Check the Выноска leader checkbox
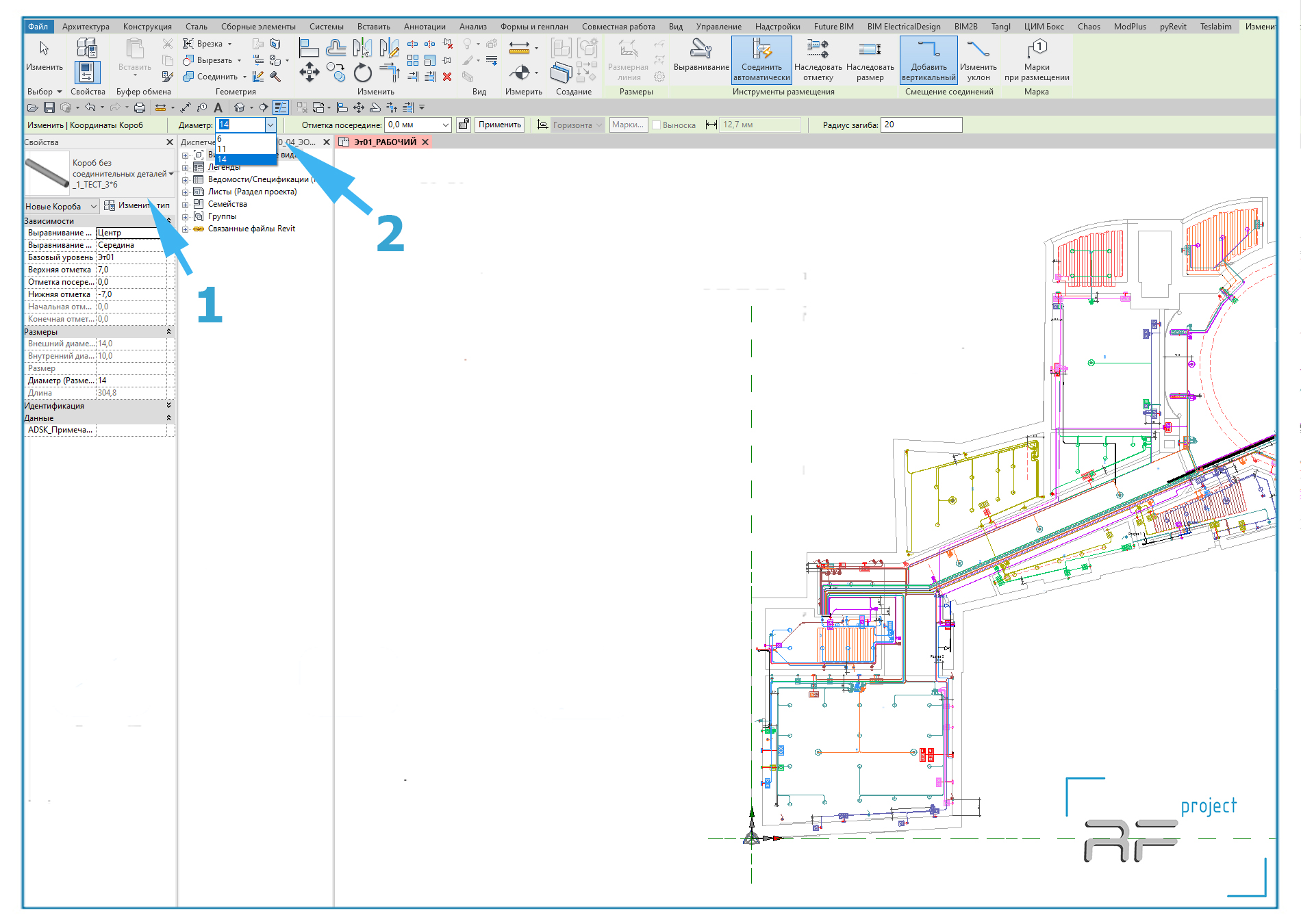 pos(656,125)
